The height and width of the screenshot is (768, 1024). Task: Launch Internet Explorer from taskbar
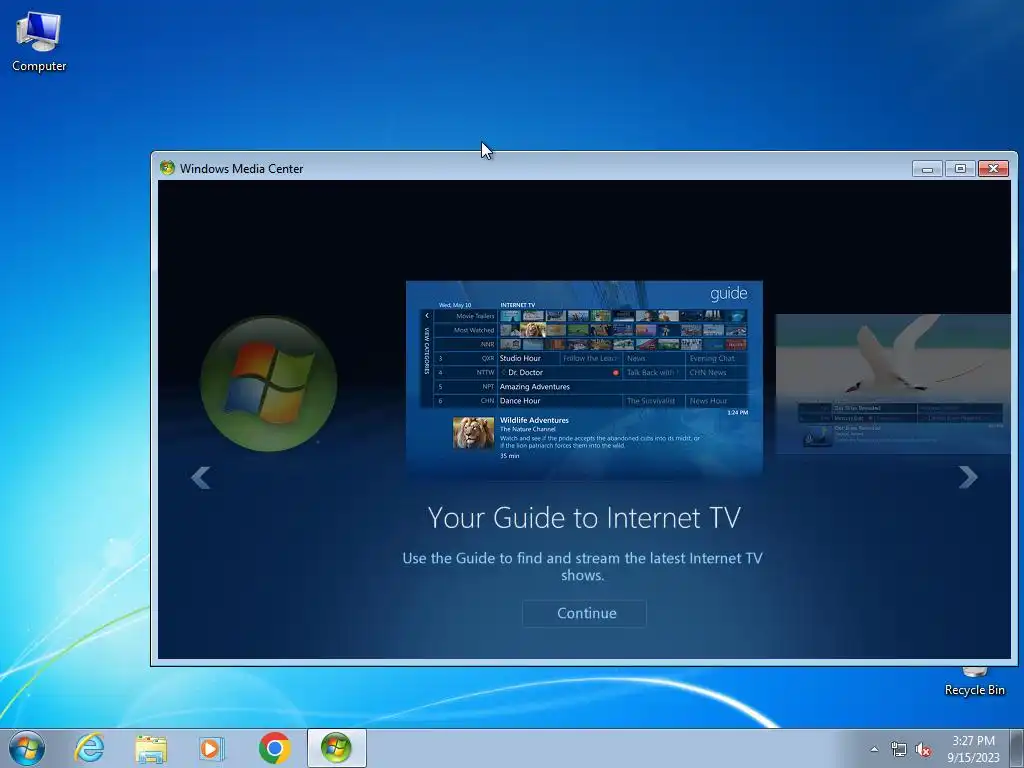tap(89, 748)
